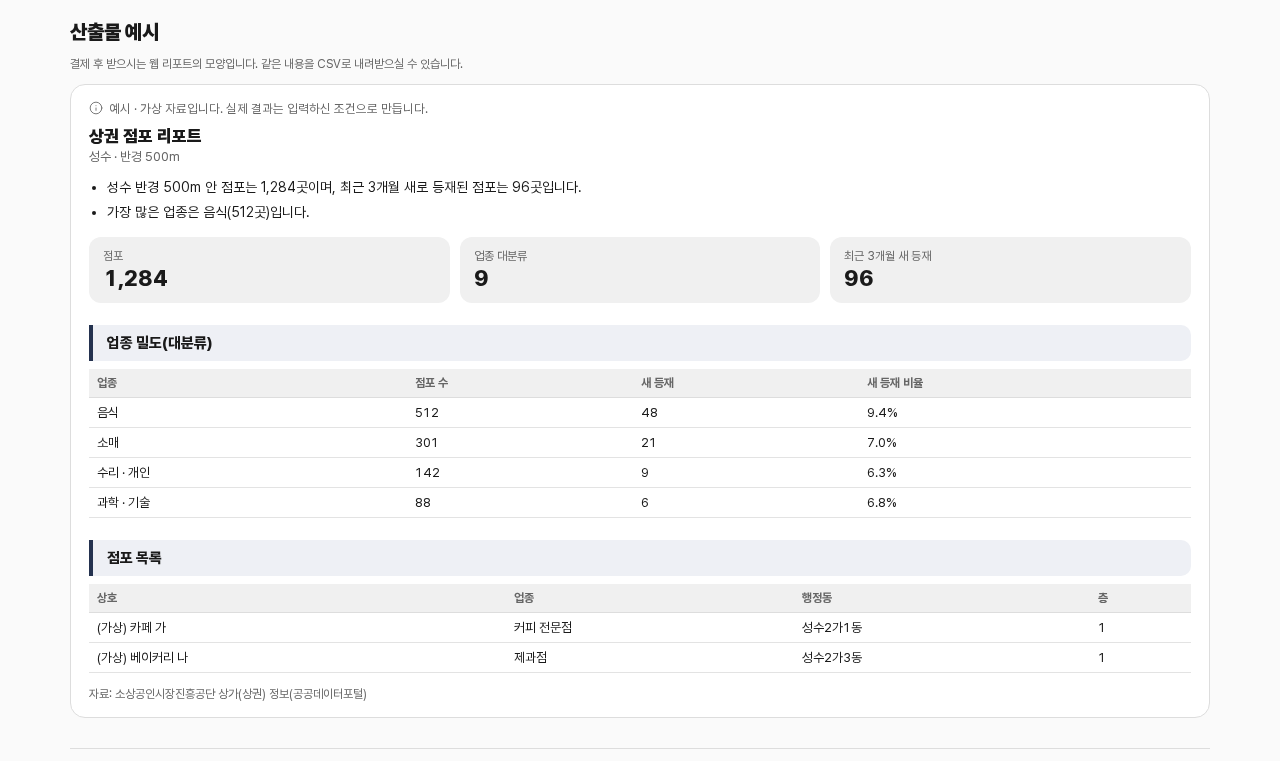1280x761 pixels.
Task: Click the store count cell "512"
Action: point(427,413)
